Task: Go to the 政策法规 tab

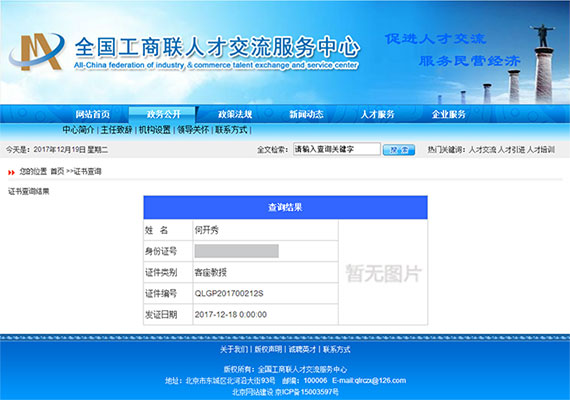Action: tap(235, 114)
